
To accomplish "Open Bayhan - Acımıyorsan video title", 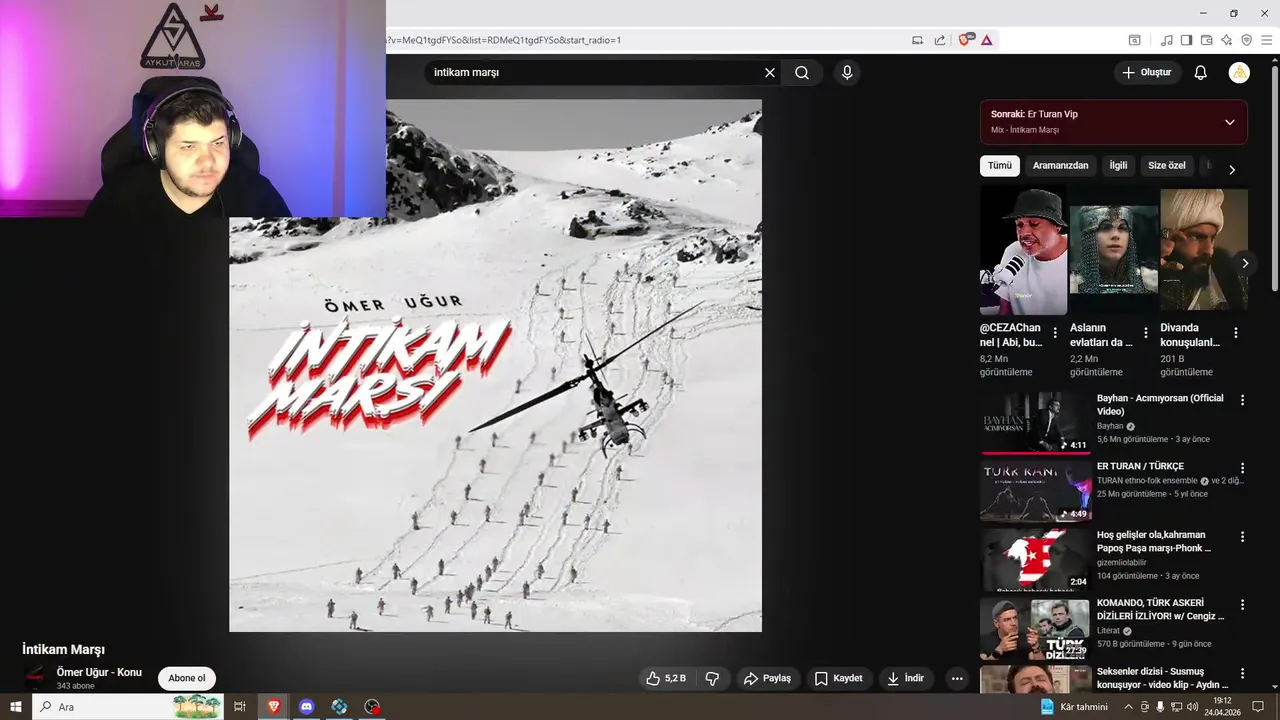I will point(1160,405).
